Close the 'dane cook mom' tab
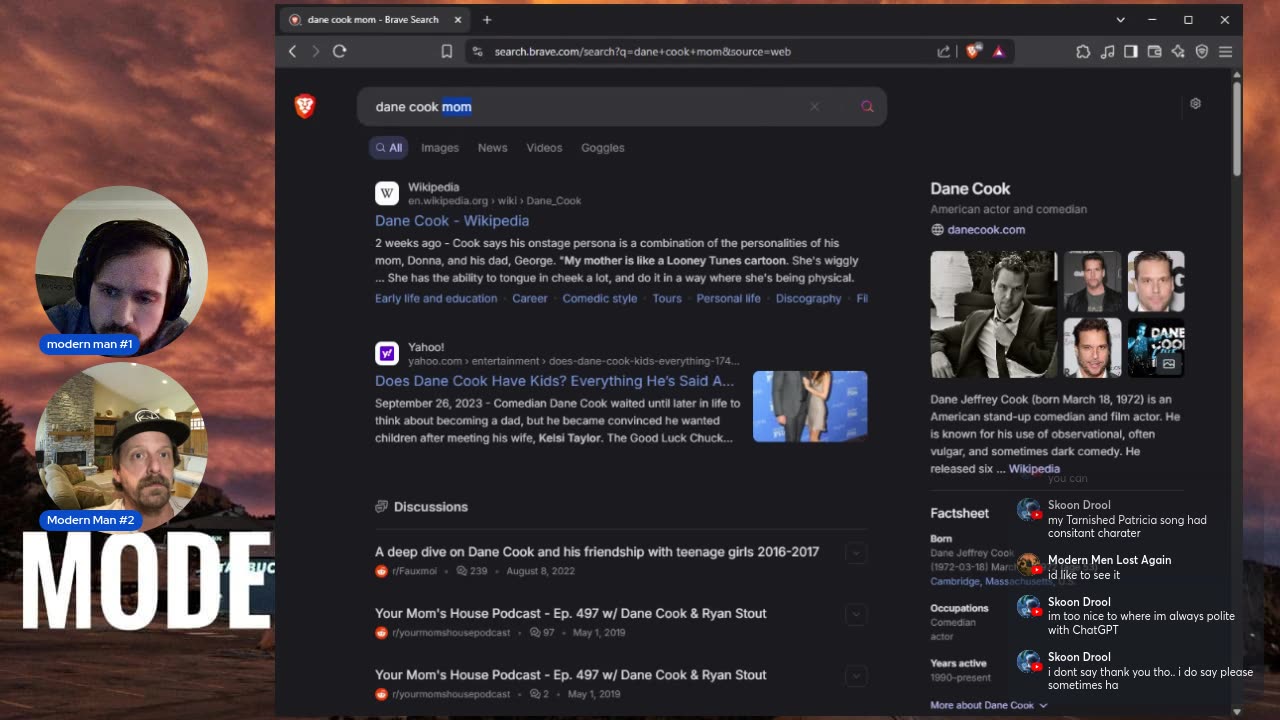Screen dimensions: 1280x720 point(458,19)
